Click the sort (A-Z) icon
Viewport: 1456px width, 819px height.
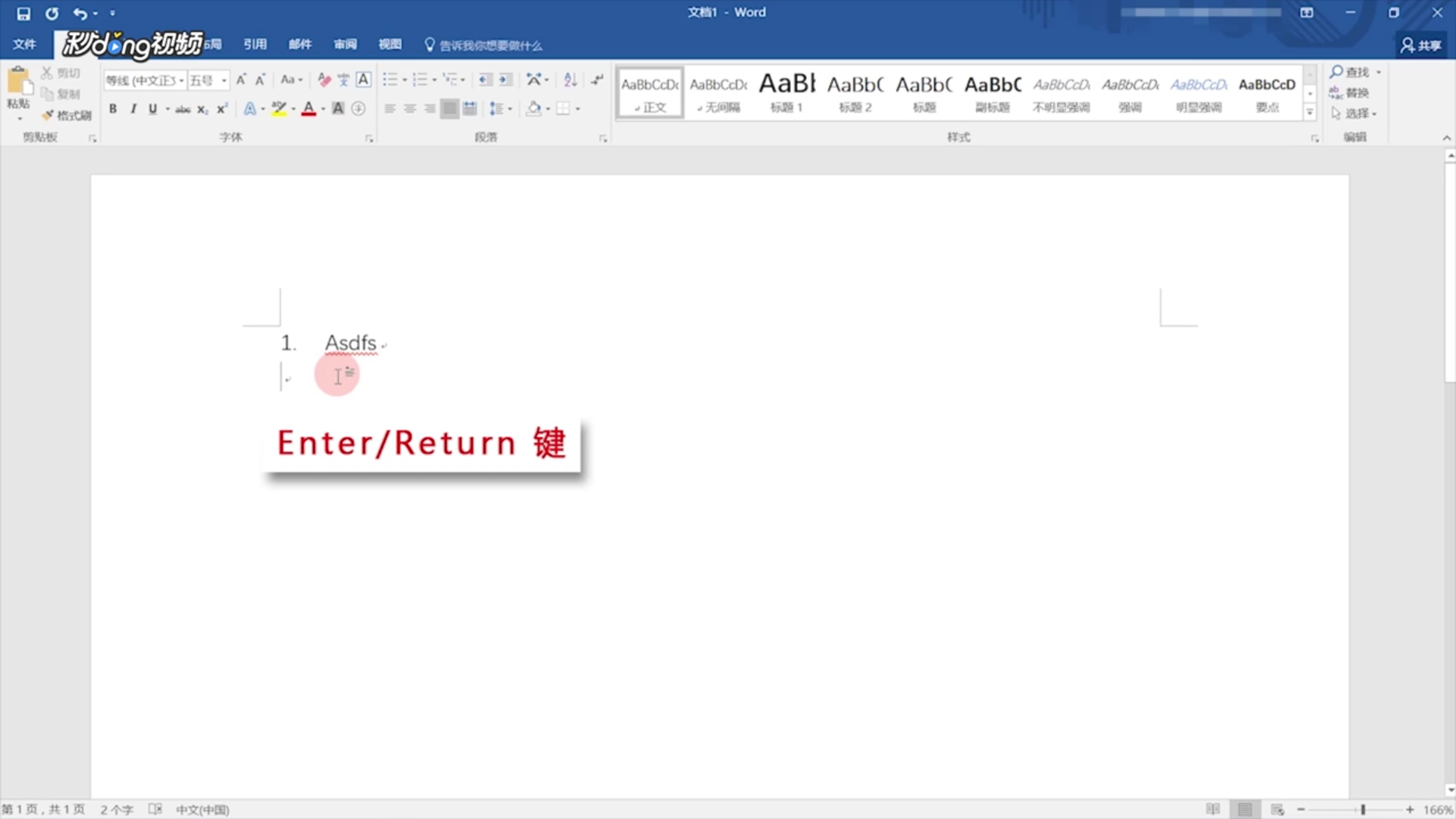(570, 80)
